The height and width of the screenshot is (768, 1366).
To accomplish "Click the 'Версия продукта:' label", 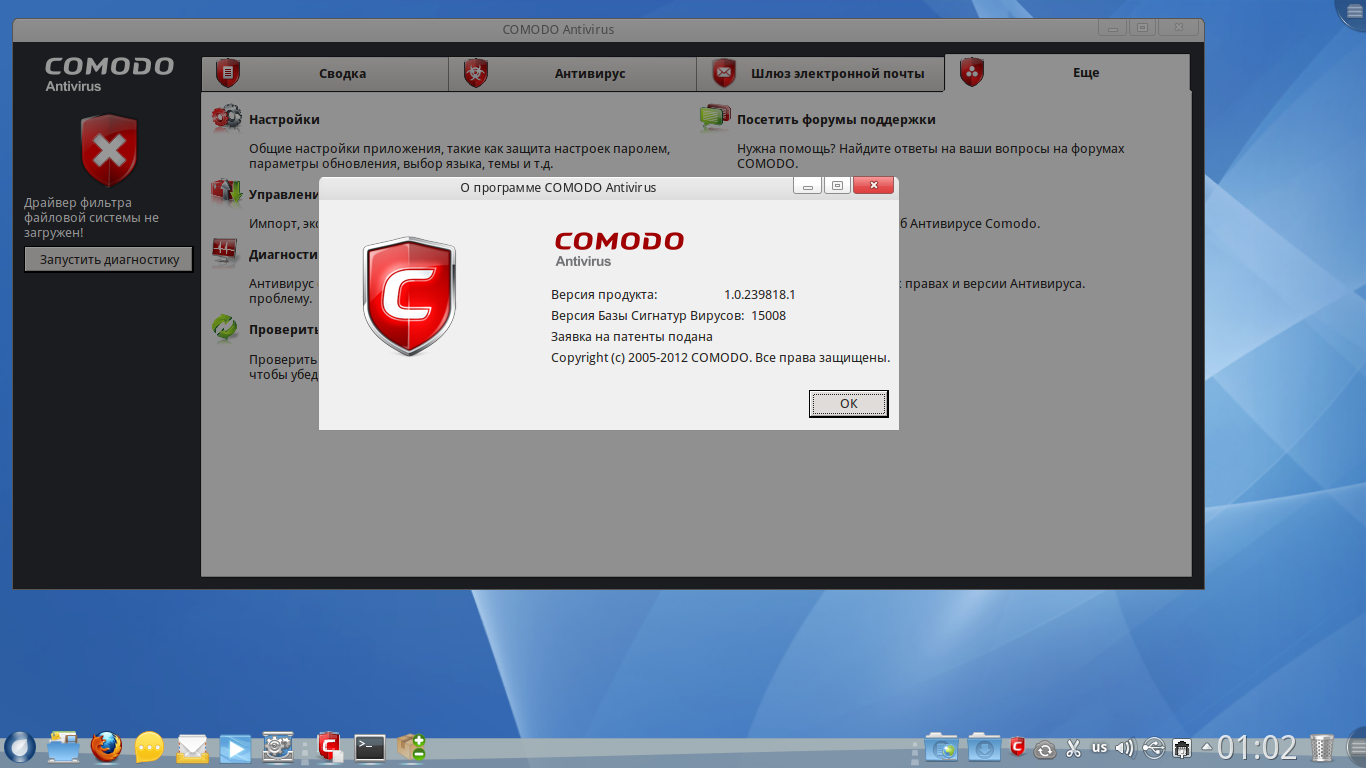I will (604, 294).
